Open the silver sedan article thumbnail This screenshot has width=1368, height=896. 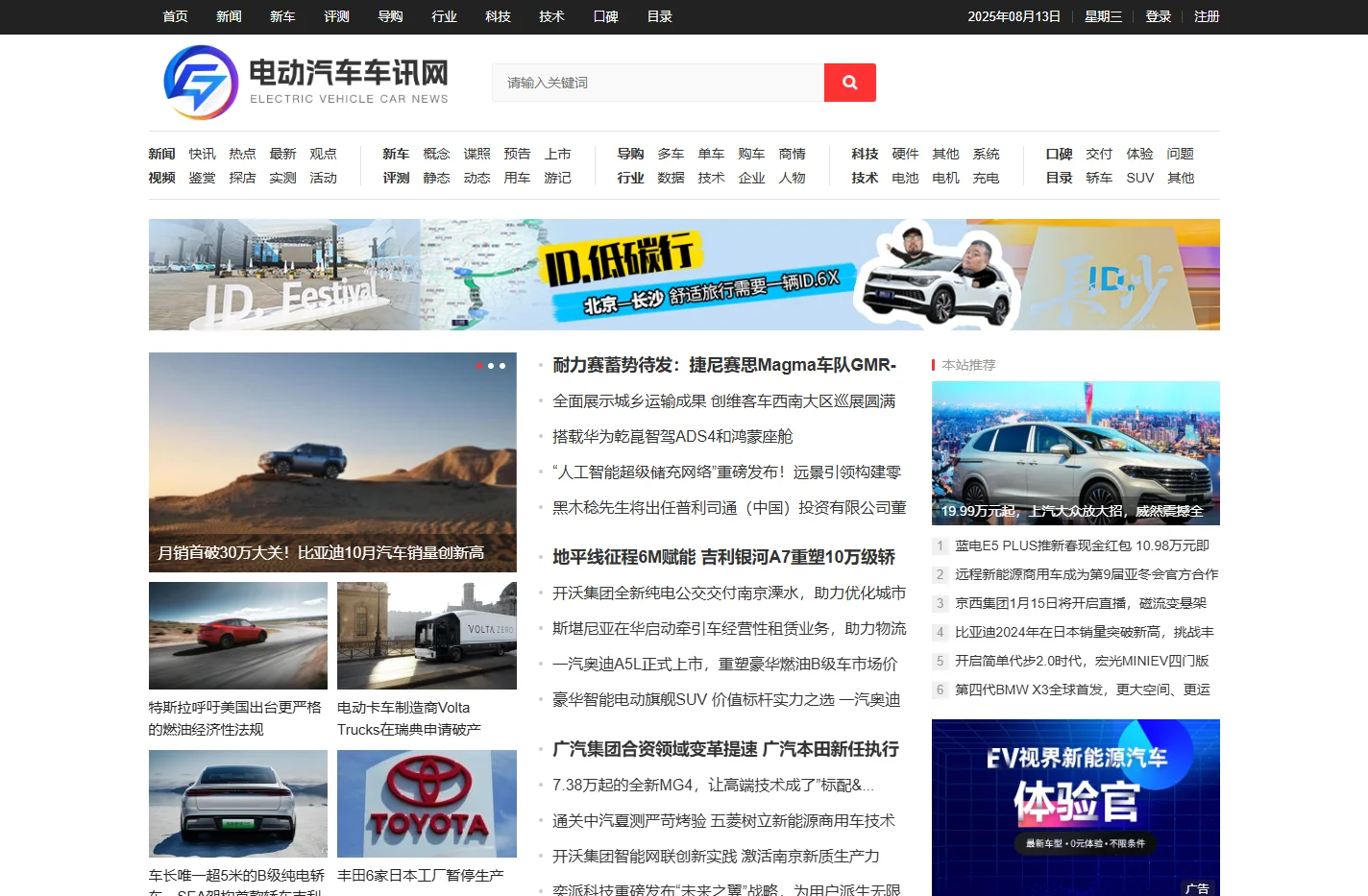238,804
